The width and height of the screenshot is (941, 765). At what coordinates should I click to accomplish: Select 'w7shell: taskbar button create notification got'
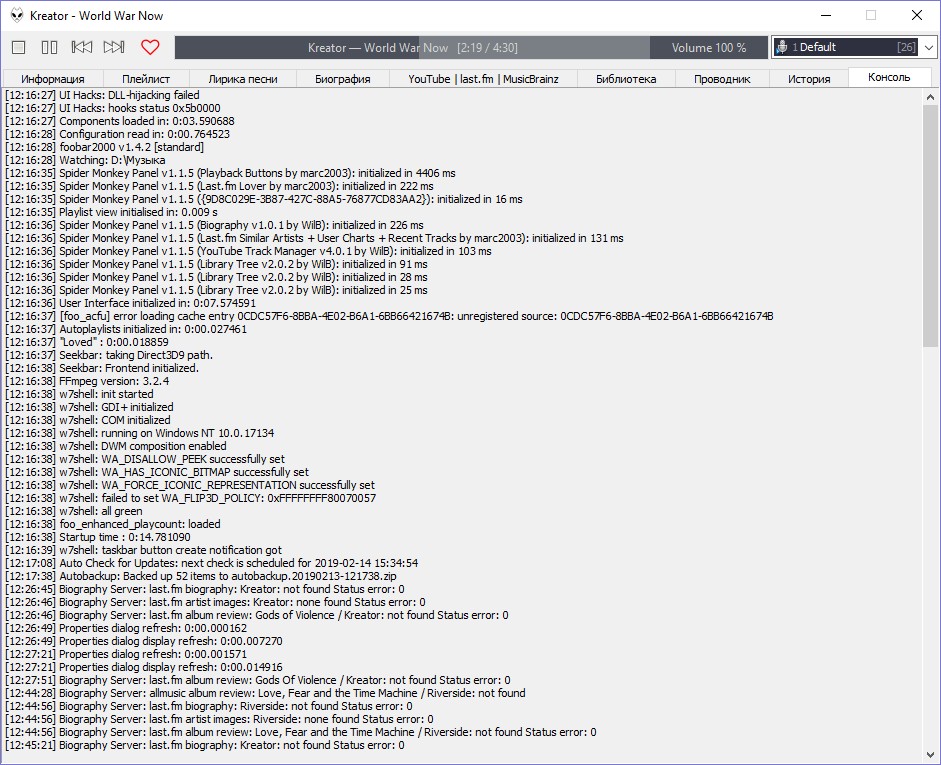click(x=143, y=550)
